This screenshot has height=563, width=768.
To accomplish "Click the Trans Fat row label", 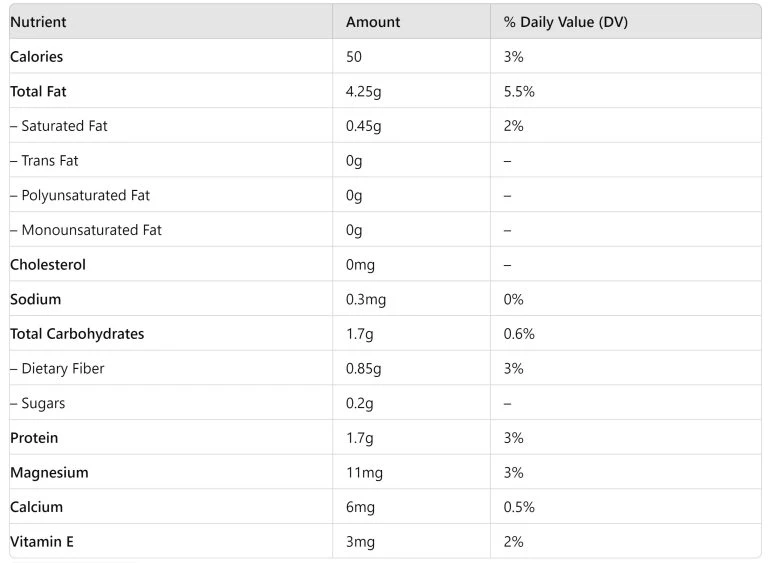I will (x=44, y=161).
